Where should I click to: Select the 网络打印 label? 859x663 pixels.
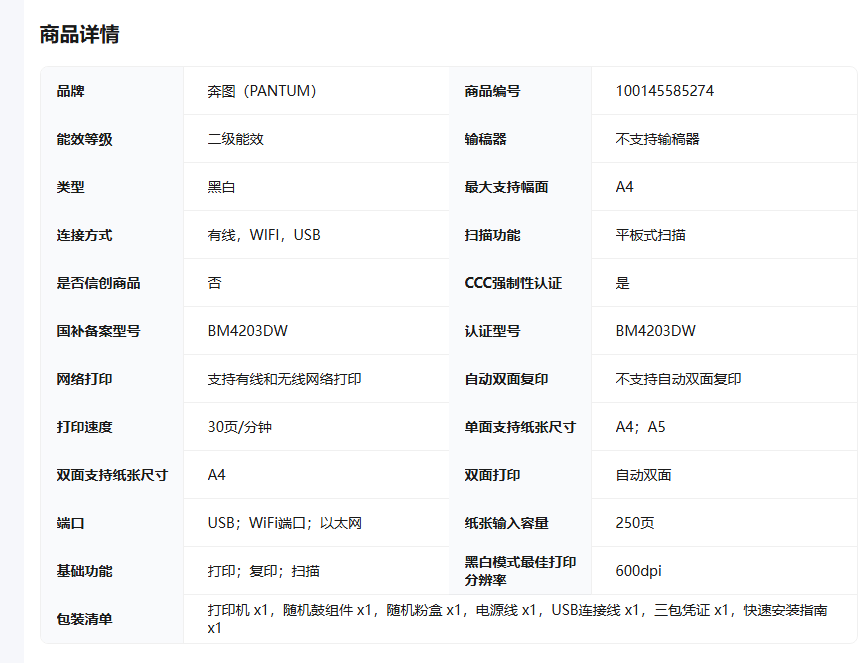click(x=84, y=379)
